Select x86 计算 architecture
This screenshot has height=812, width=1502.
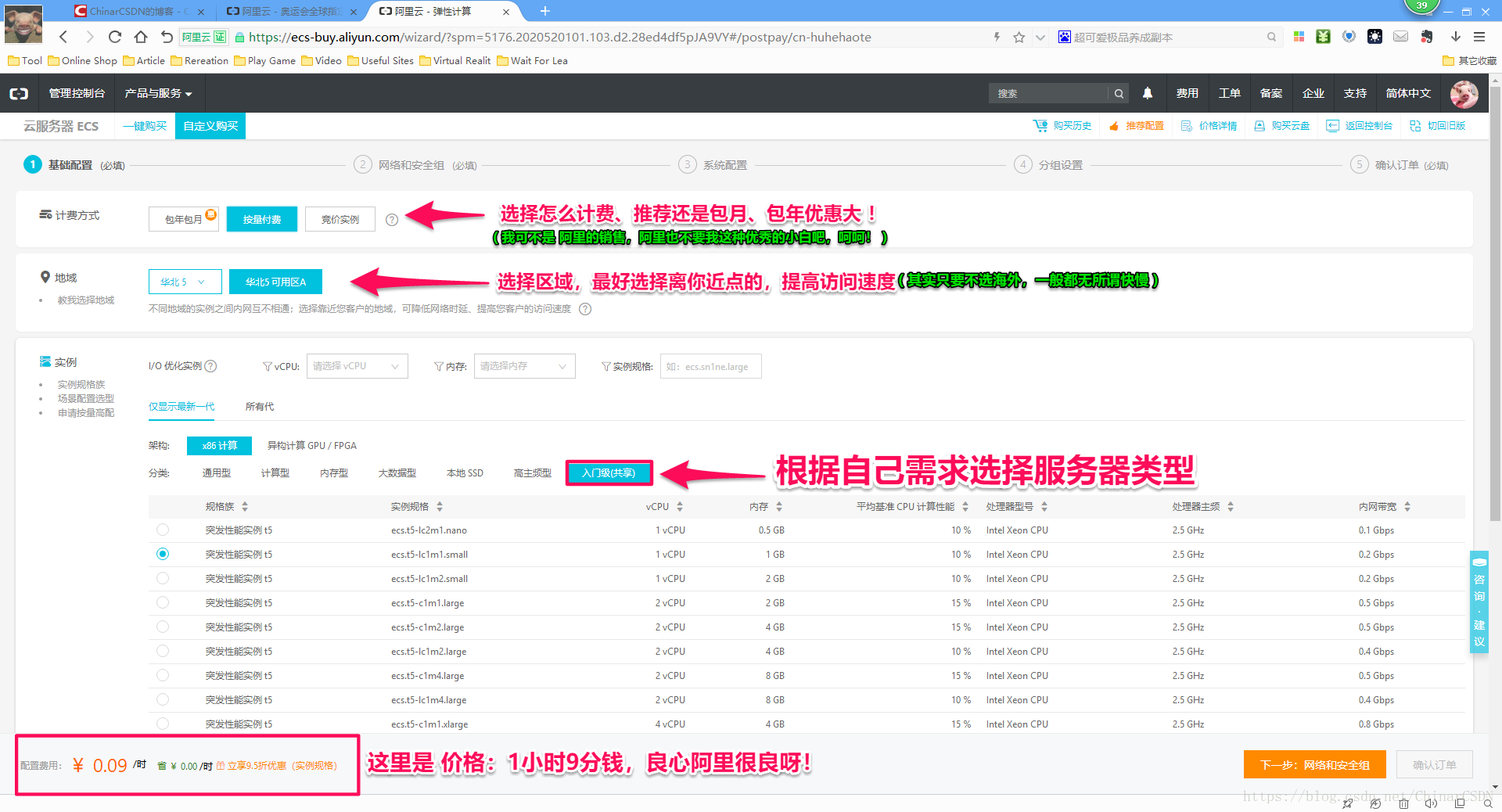coord(219,445)
